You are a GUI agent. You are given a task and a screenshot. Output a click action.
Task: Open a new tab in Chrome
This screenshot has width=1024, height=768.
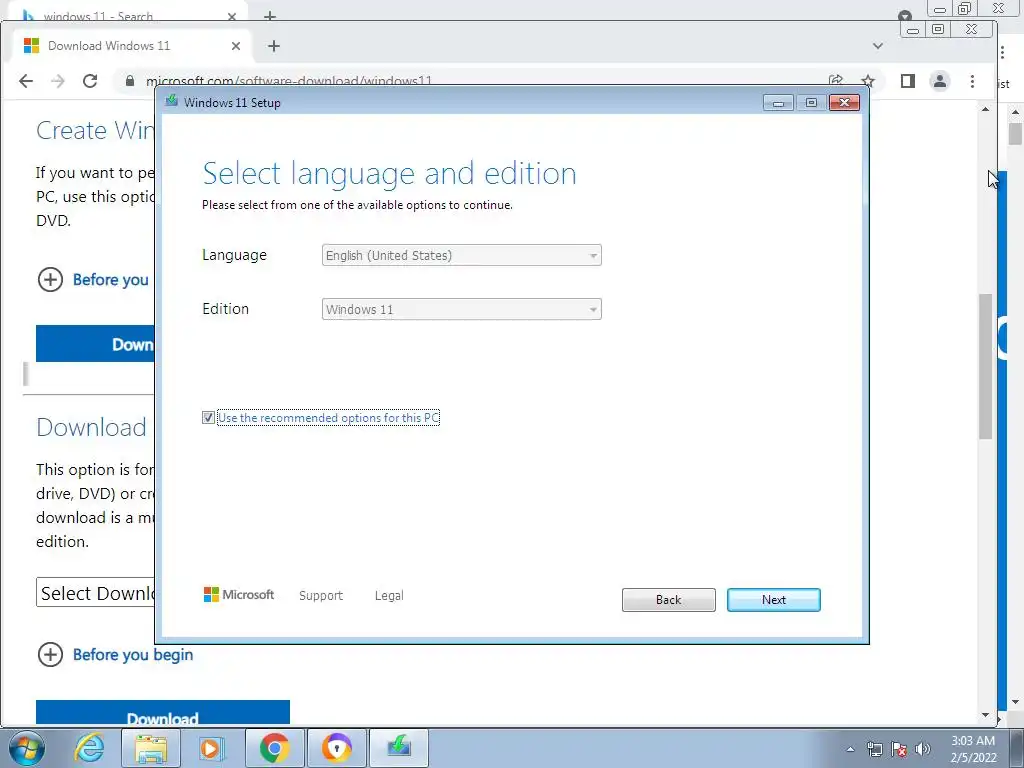click(274, 46)
